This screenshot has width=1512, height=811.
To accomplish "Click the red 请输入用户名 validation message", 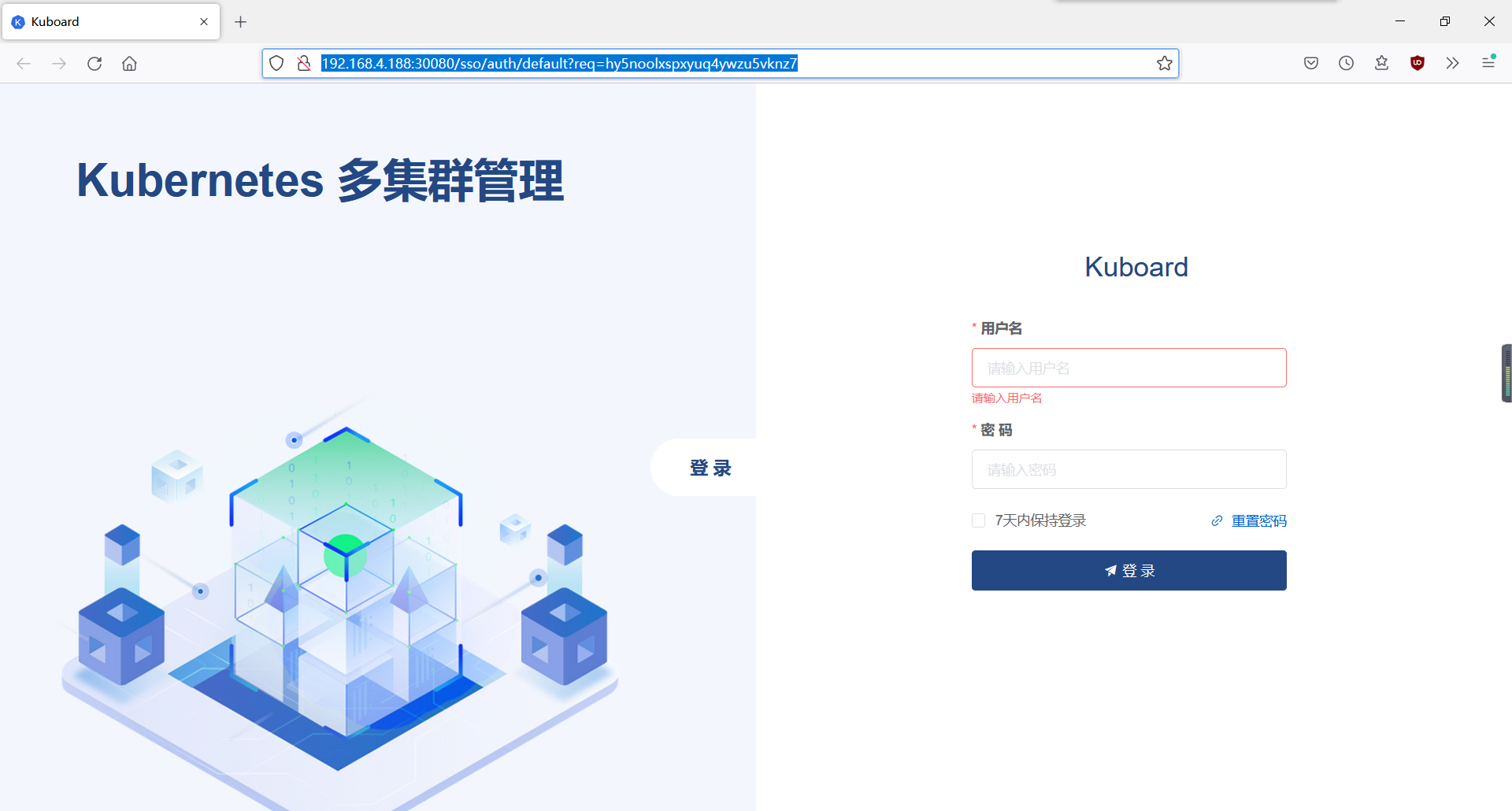I will click(1006, 398).
